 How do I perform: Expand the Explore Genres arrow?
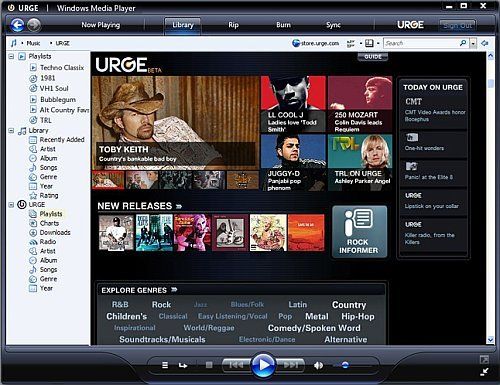coord(174,290)
